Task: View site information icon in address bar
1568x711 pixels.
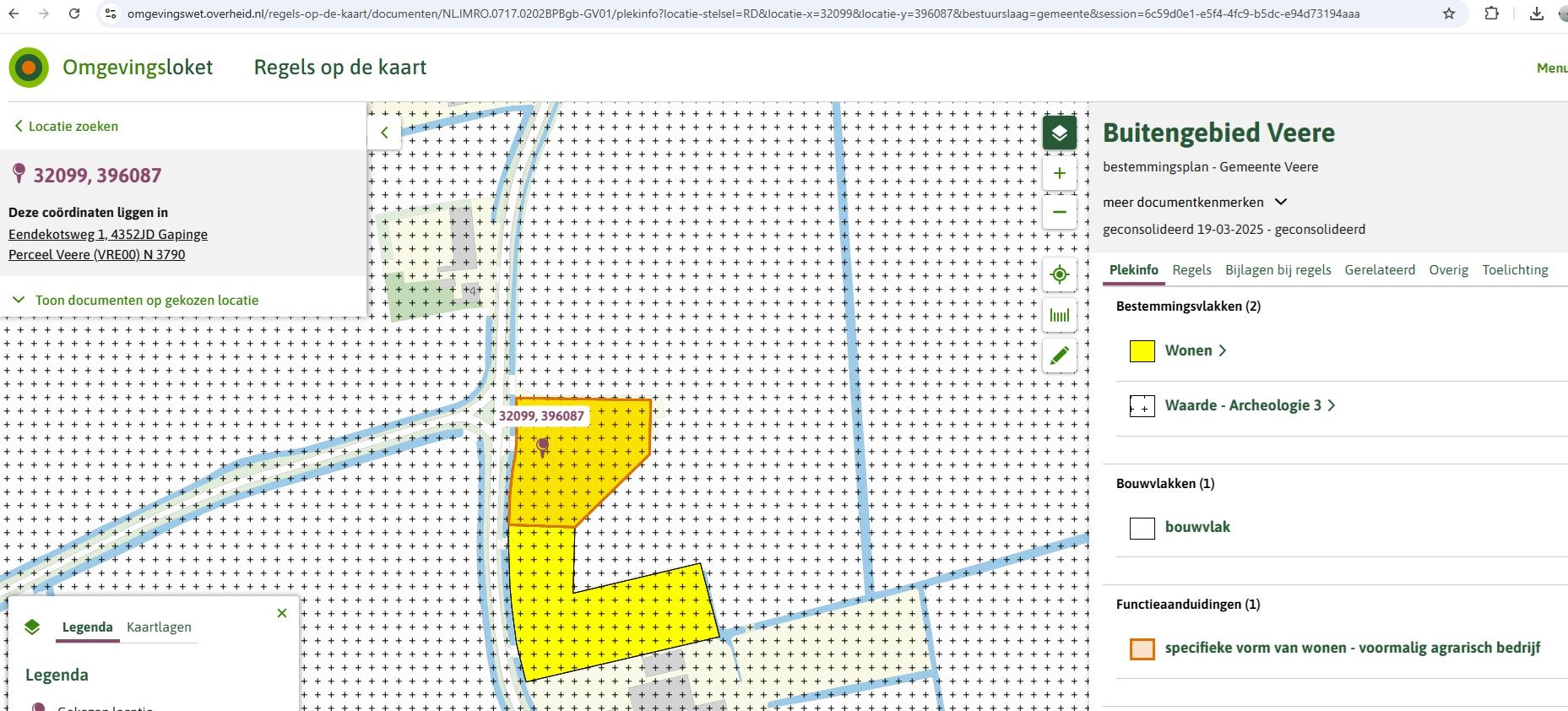Action: pyautogui.click(x=110, y=14)
